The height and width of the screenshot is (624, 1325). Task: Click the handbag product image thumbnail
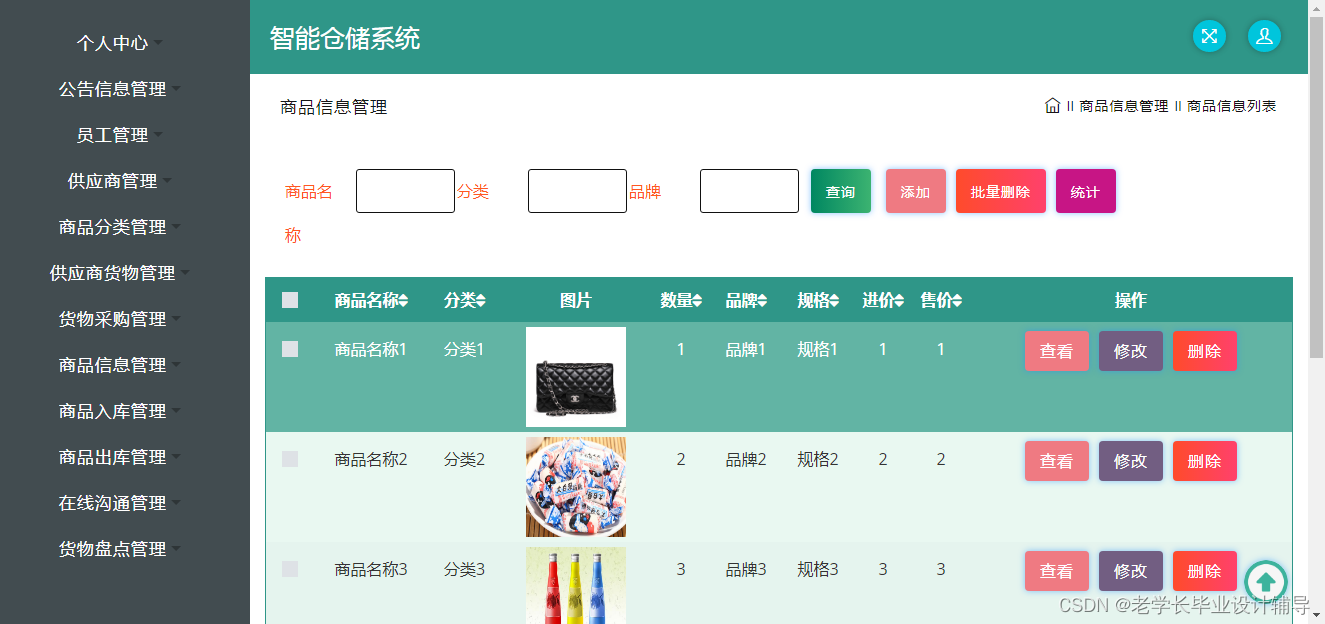pyautogui.click(x=575, y=377)
